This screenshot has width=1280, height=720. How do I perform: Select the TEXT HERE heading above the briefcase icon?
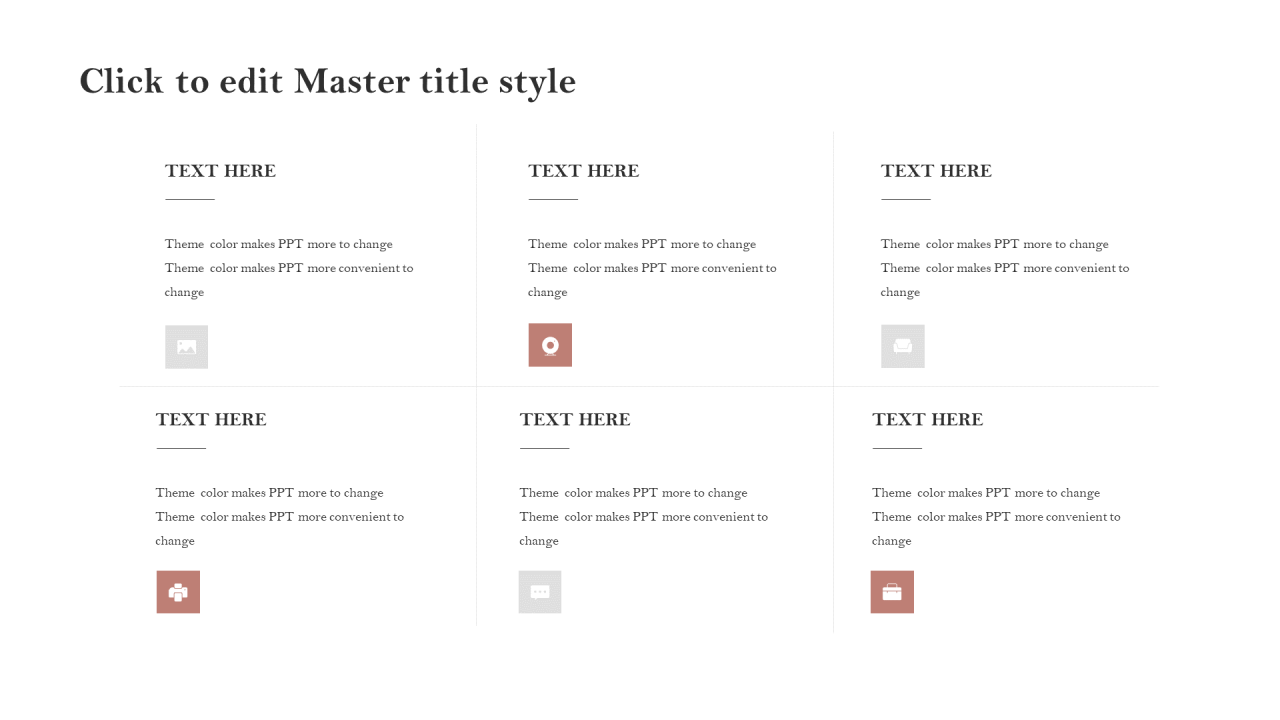click(x=927, y=419)
